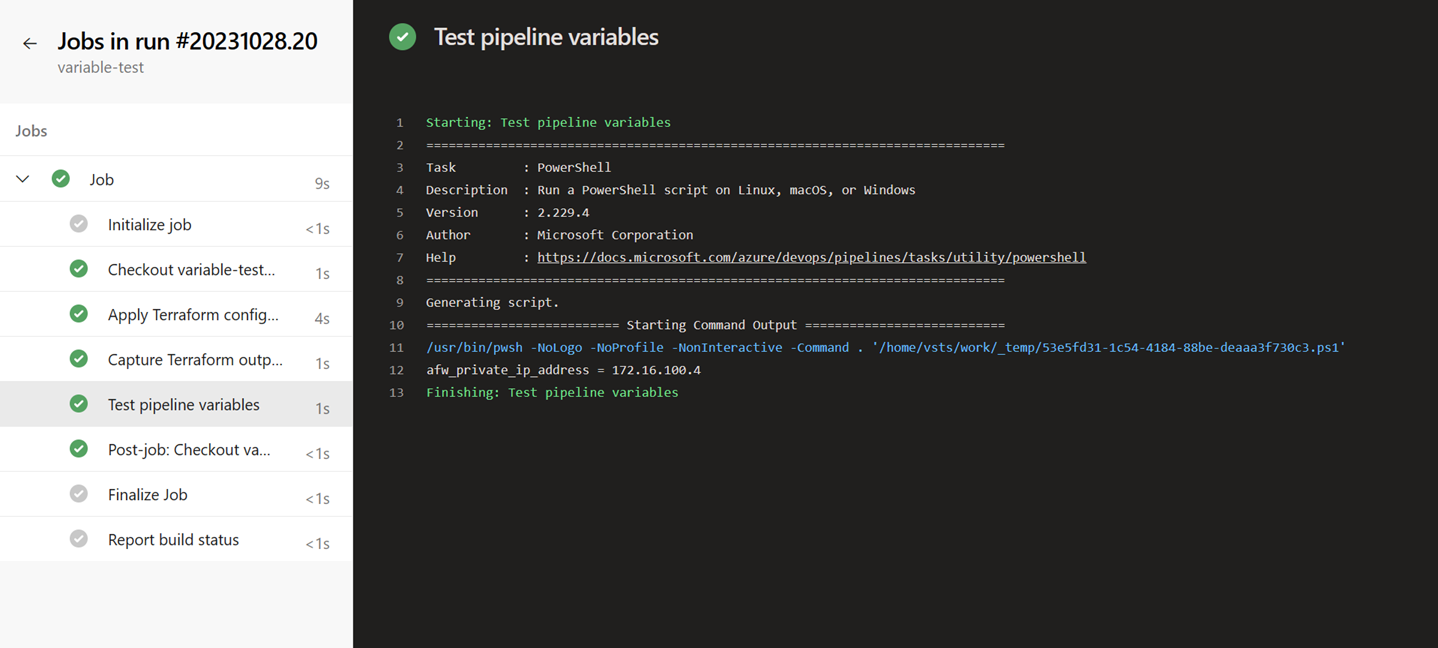Select the Apply Terraform config step

[x=180, y=313]
